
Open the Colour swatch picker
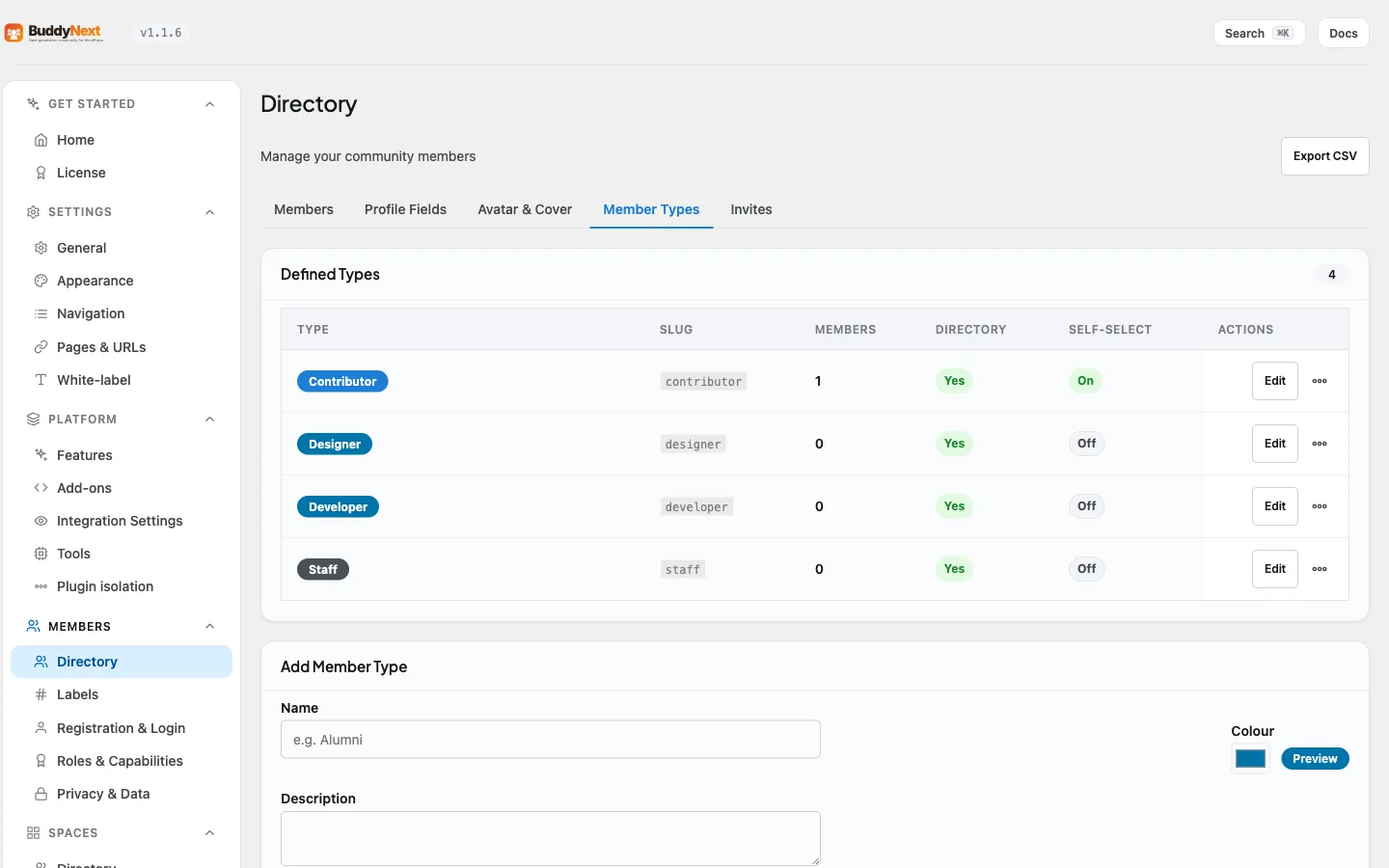[1250, 759]
